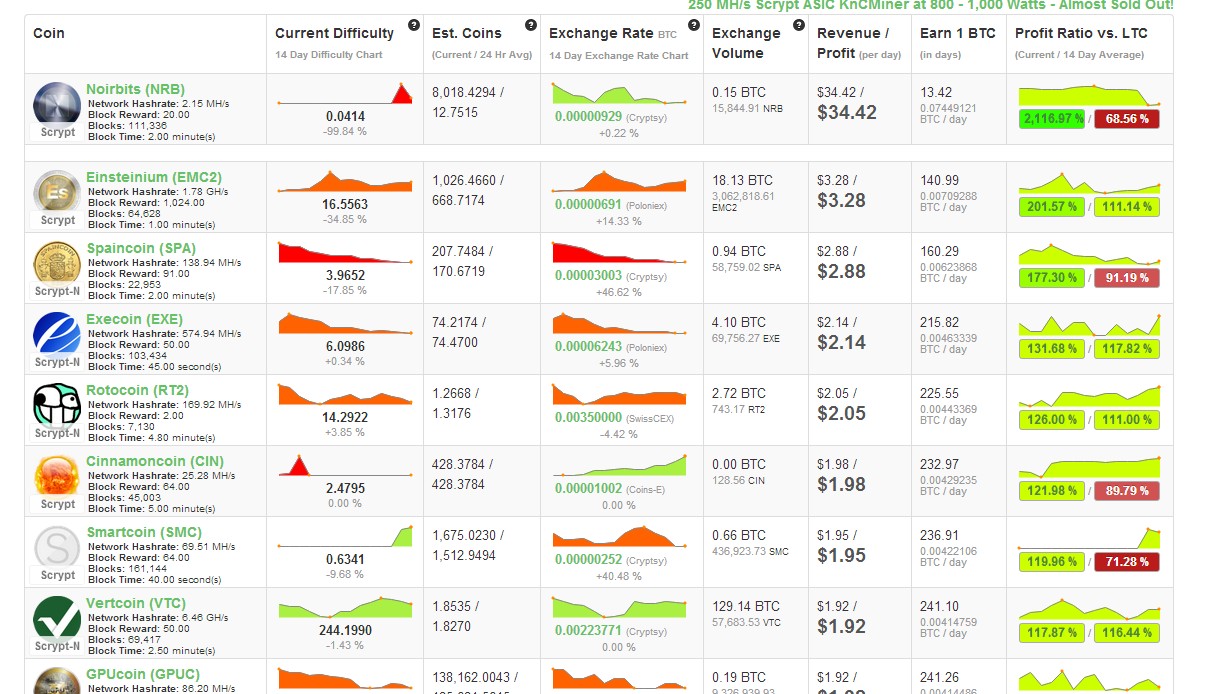Click the Vertcoin difficulty value 244.1990
The width and height of the screenshot is (1211, 694).
point(345,631)
